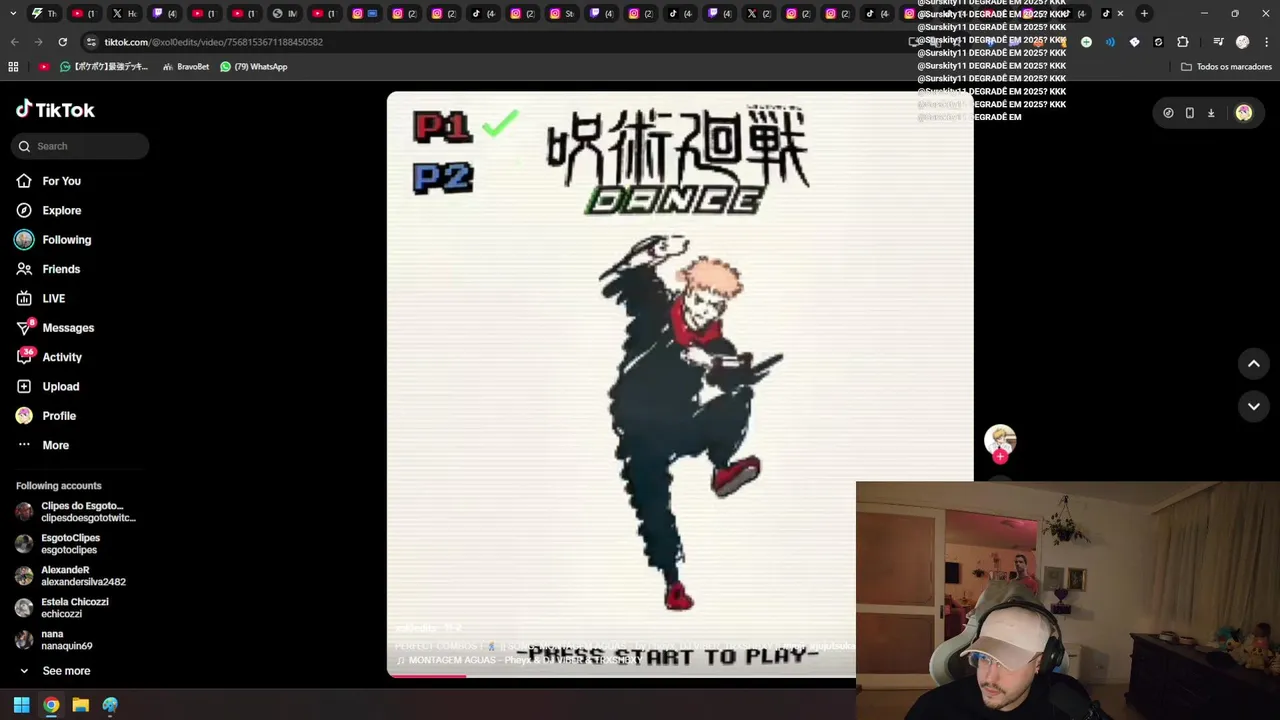Open the Explore page
This screenshot has height=720, width=1280.
click(48, 210)
